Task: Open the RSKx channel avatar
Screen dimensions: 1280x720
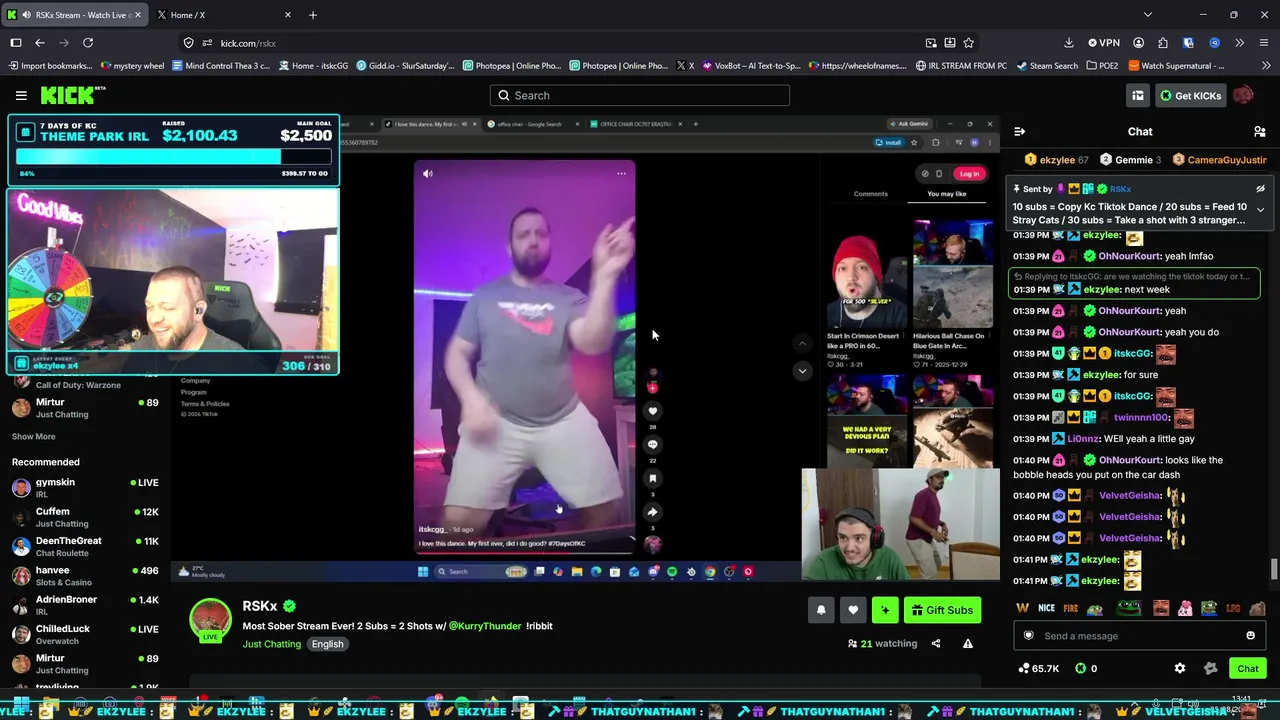Action: click(210, 619)
